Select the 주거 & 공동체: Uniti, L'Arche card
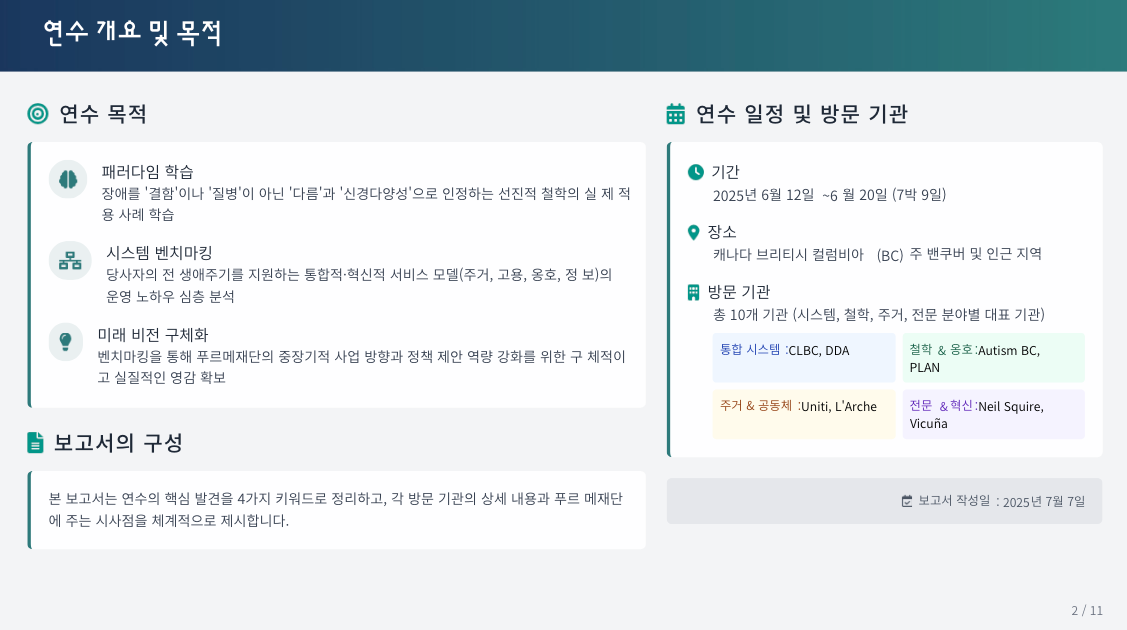 coord(804,414)
